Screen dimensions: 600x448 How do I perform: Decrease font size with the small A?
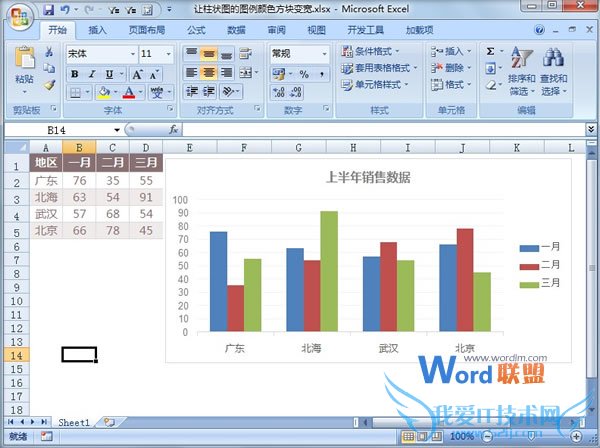(x=154, y=74)
